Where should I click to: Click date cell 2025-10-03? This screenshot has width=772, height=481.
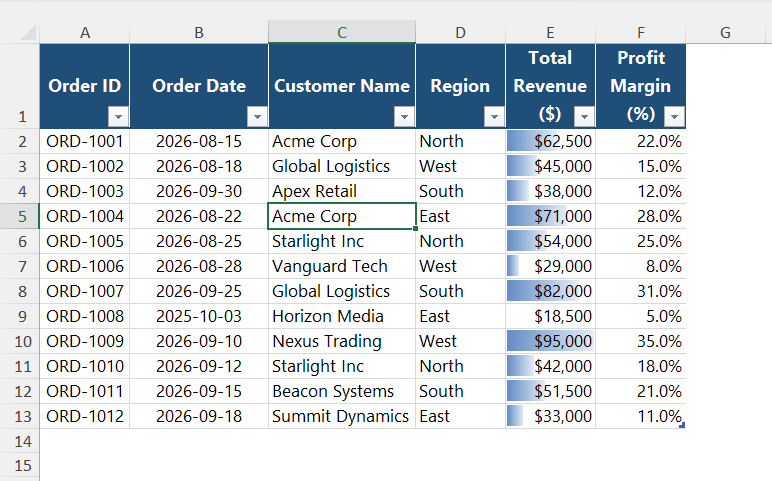pos(199,316)
